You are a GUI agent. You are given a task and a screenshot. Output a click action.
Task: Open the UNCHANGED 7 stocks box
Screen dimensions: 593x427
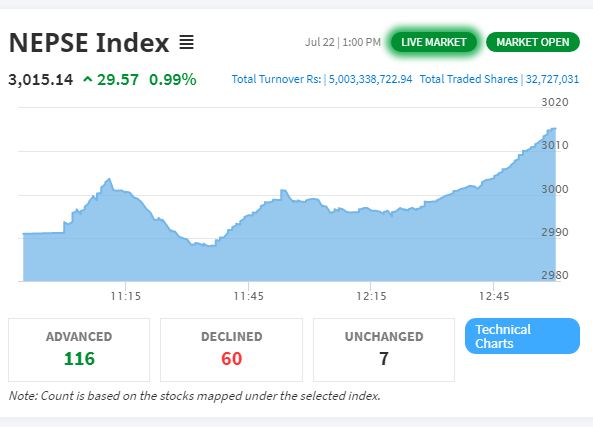click(x=384, y=350)
